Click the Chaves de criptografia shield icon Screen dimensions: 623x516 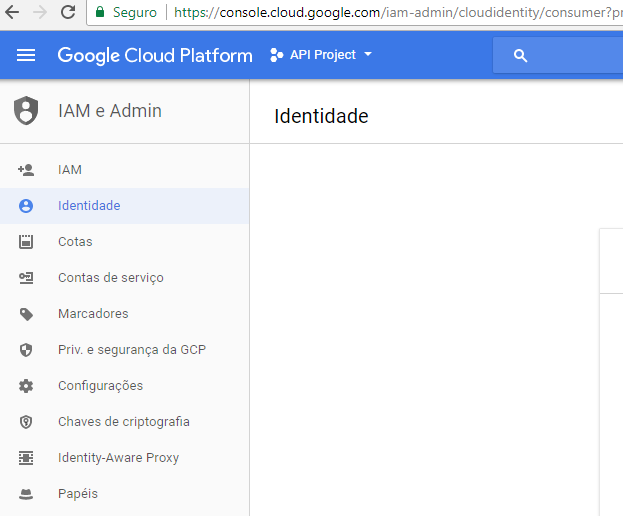point(26,422)
